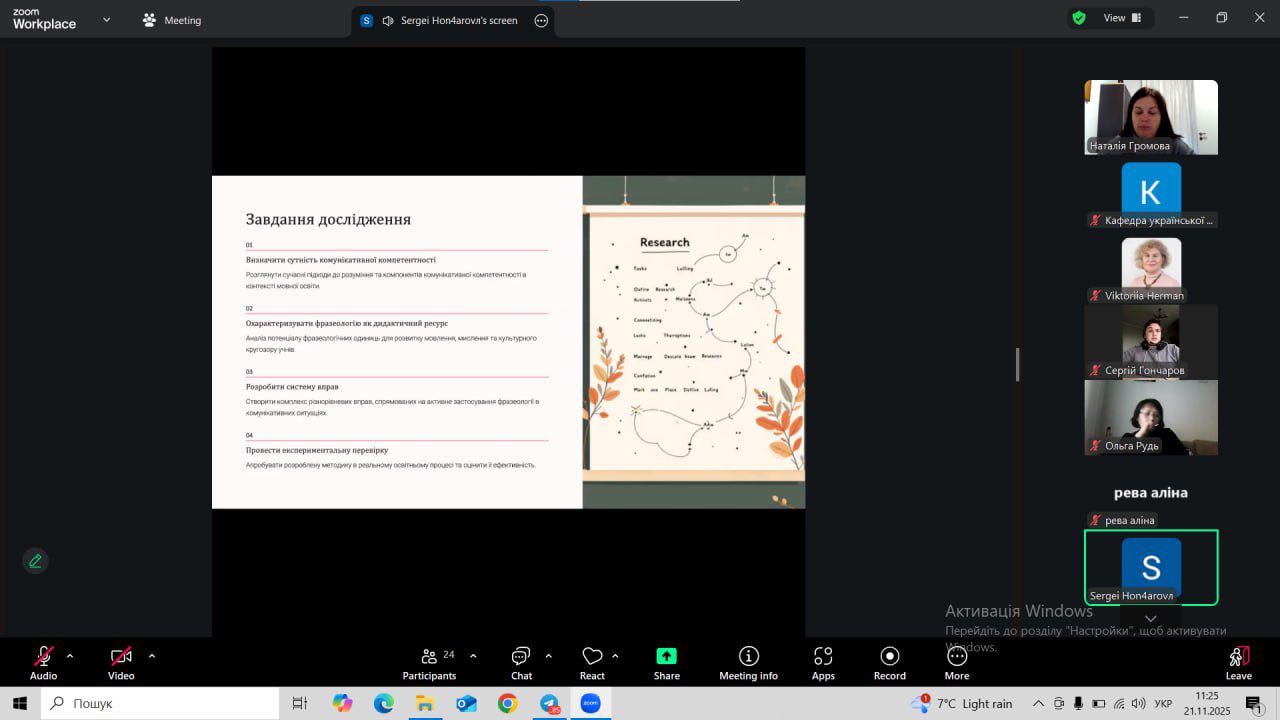Open the Apps panel
Screen dimensions: 1280x720
(823, 662)
